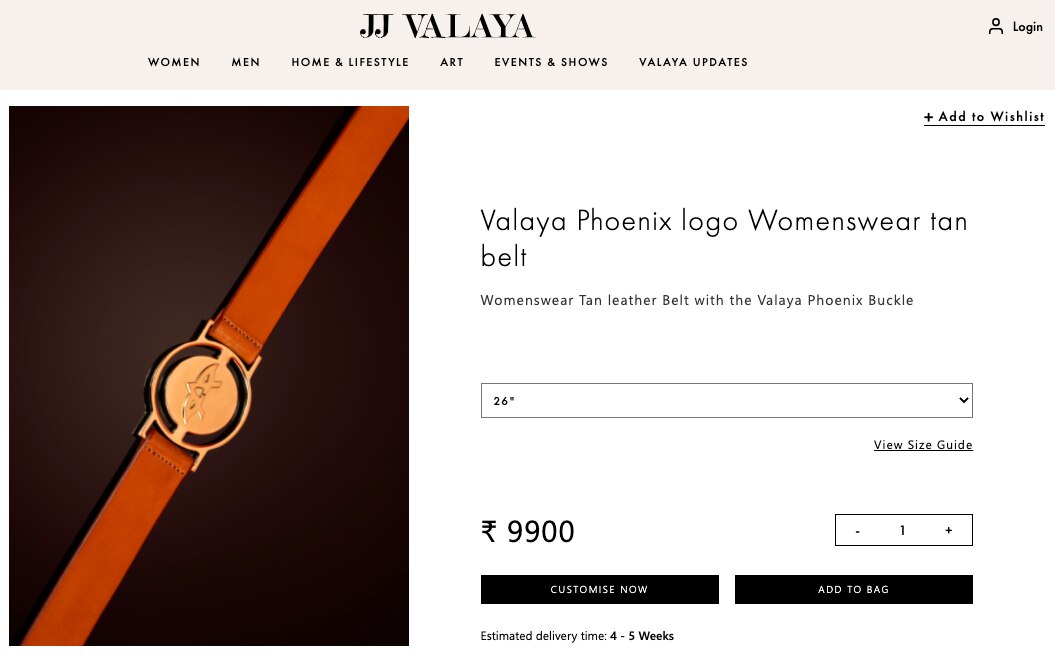The height and width of the screenshot is (661, 1055).
Task: Click the dropdown chevron on size selector
Action: tap(963, 400)
